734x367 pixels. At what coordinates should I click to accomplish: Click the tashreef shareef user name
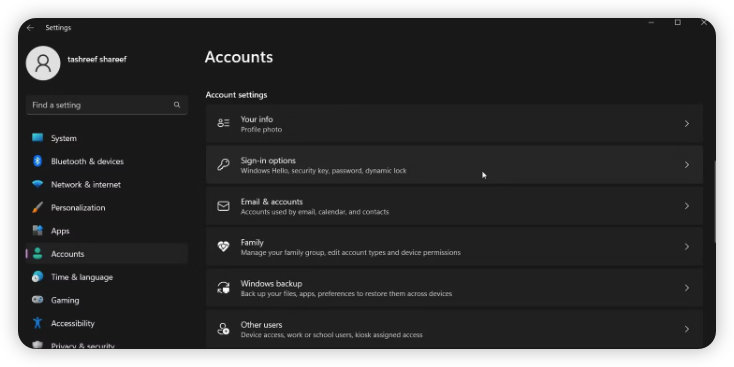[97, 59]
